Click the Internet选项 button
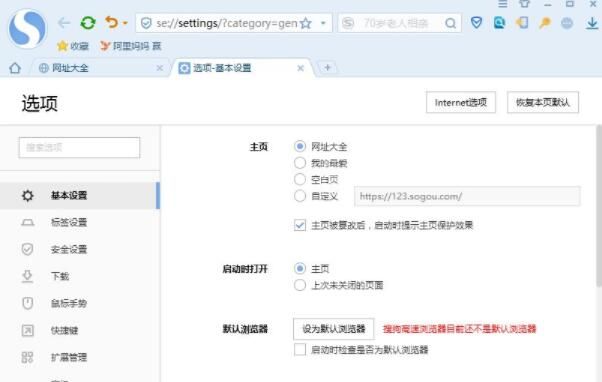602x382 pixels. pyautogui.click(x=461, y=103)
